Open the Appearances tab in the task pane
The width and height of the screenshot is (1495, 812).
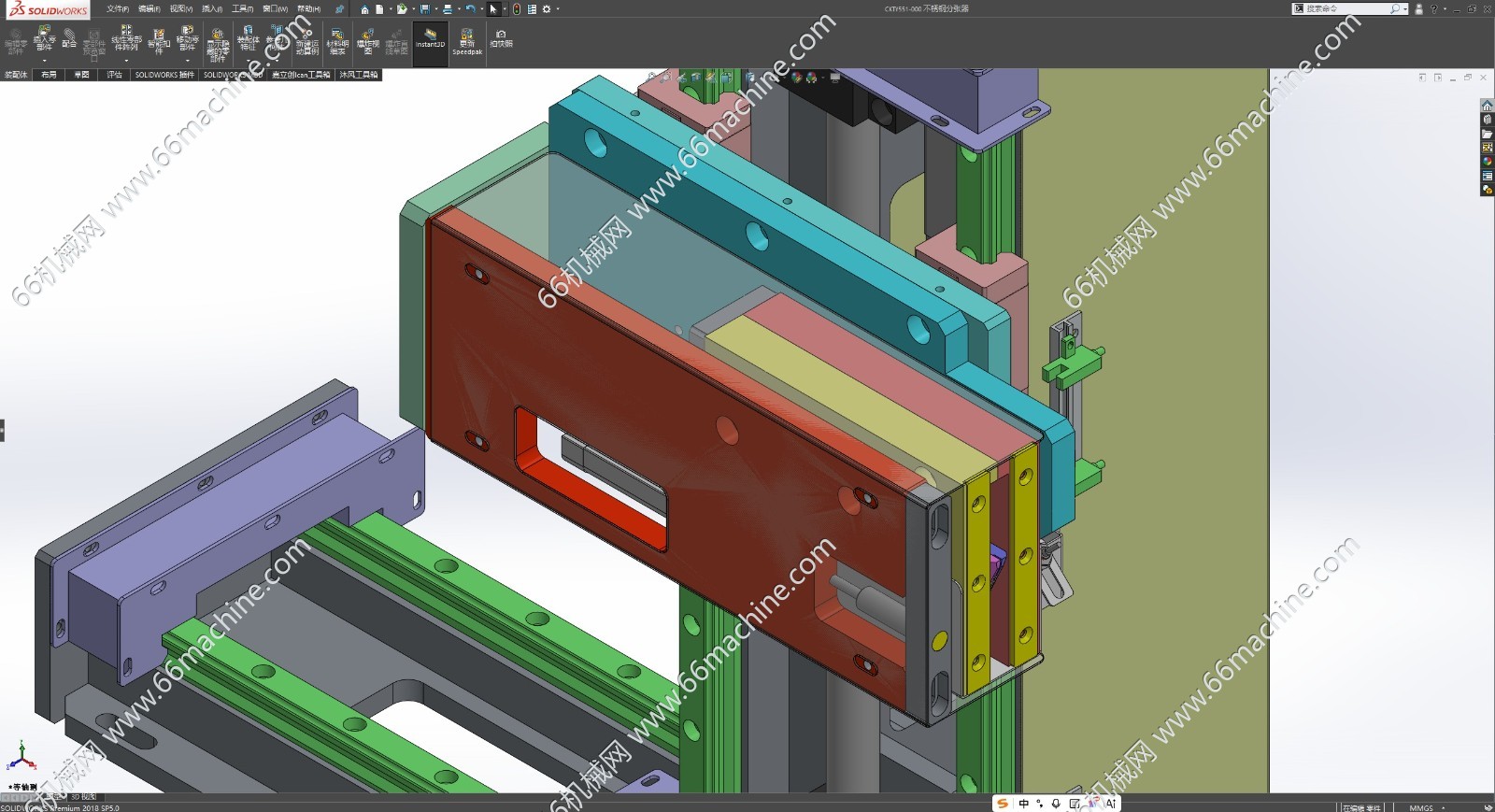tap(1487, 162)
